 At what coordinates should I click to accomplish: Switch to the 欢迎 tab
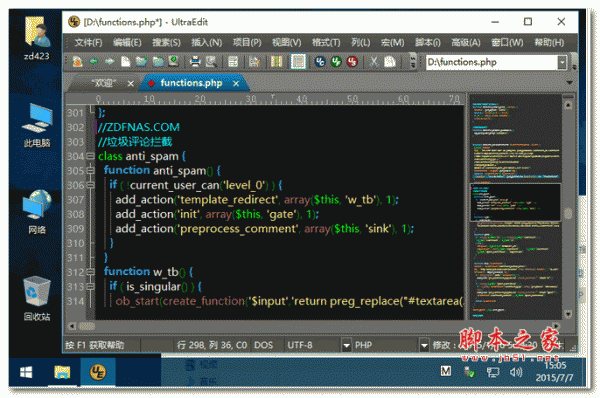click(103, 83)
